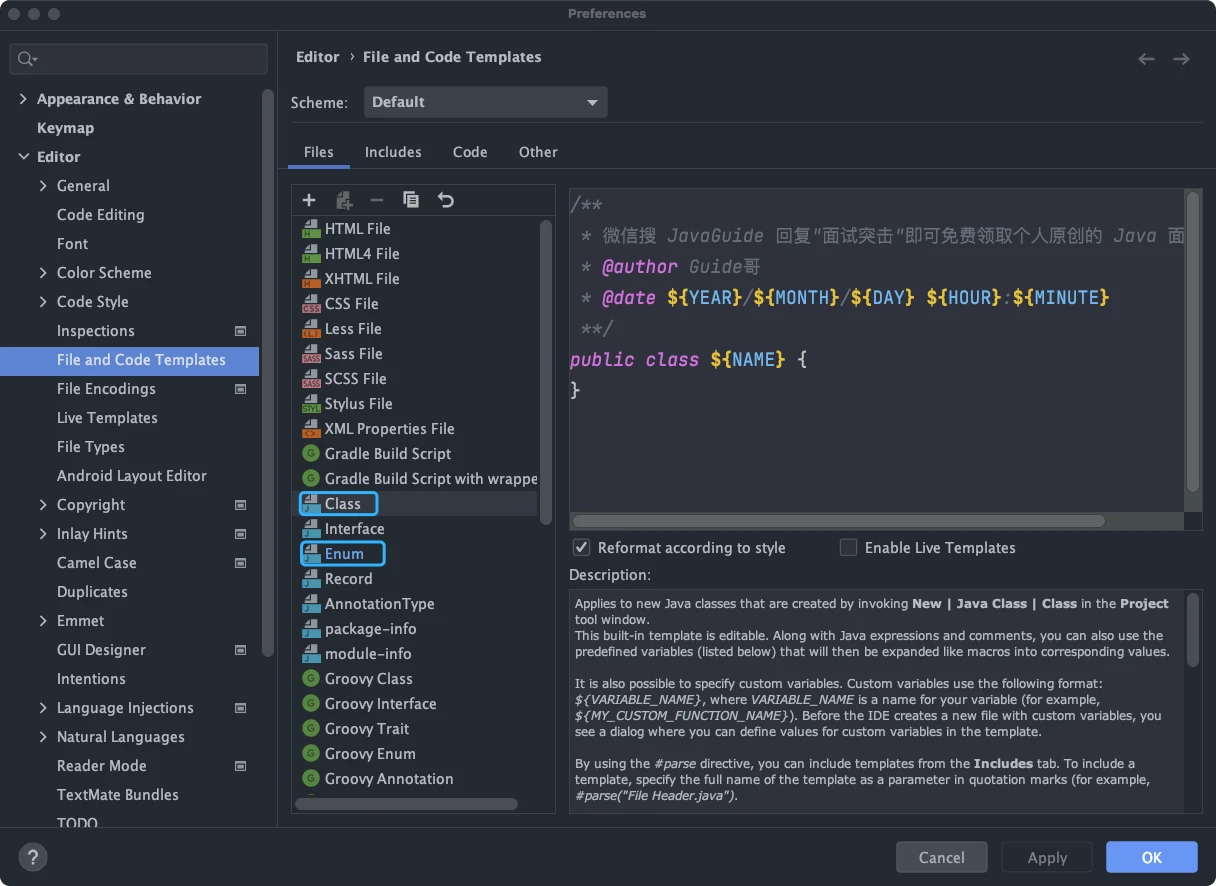
Task: Enable Live Templates checkbox
Action: [x=848, y=547]
